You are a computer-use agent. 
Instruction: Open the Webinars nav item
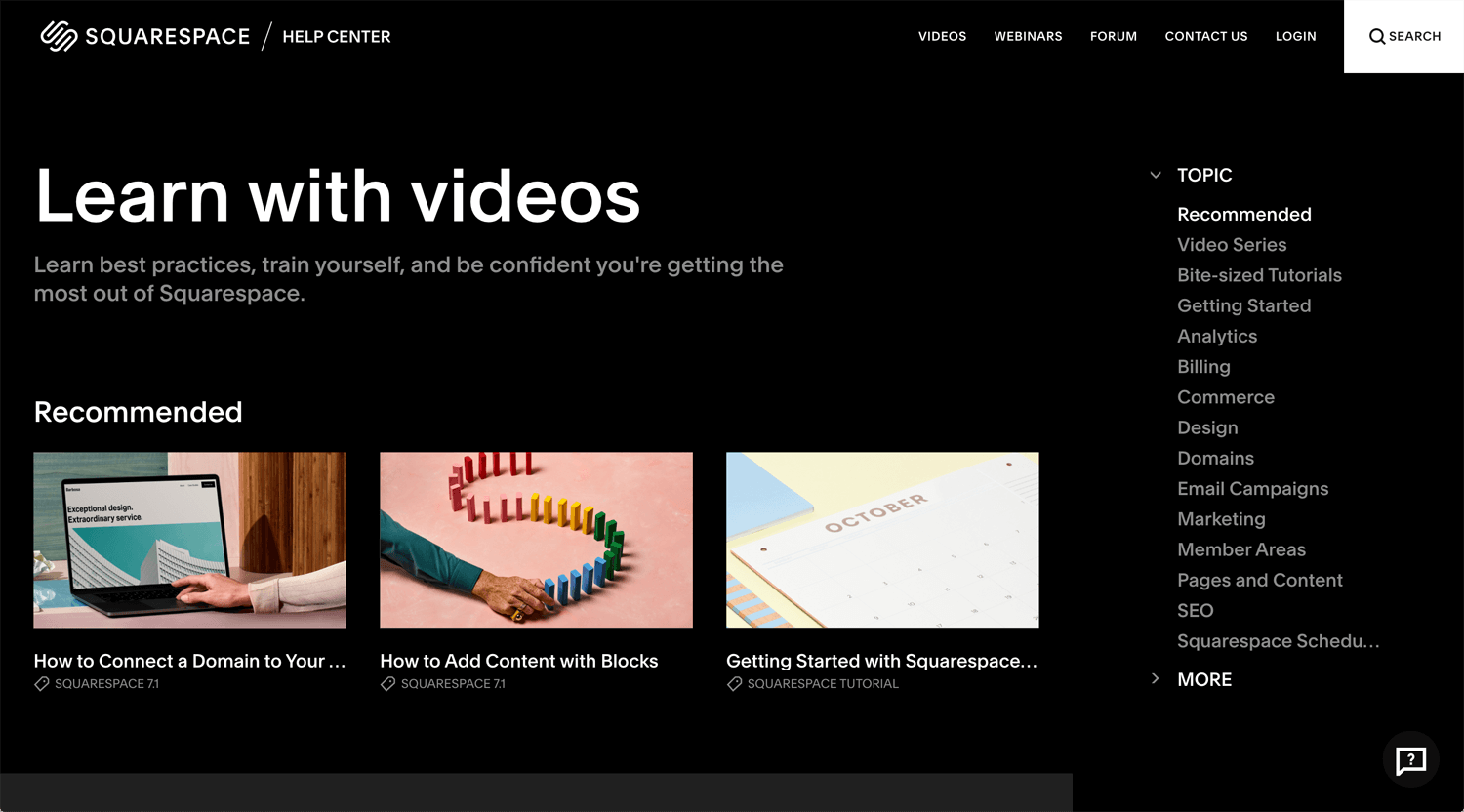tap(1028, 36)
